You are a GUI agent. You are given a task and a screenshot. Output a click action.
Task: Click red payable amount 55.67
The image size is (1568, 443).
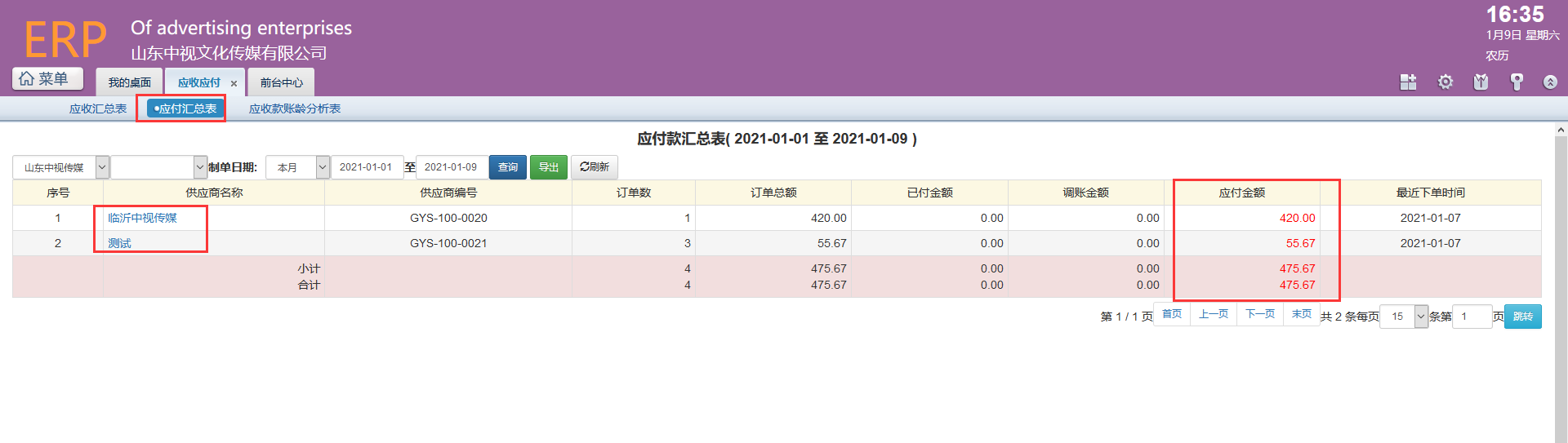click(x=1300, y=243)
